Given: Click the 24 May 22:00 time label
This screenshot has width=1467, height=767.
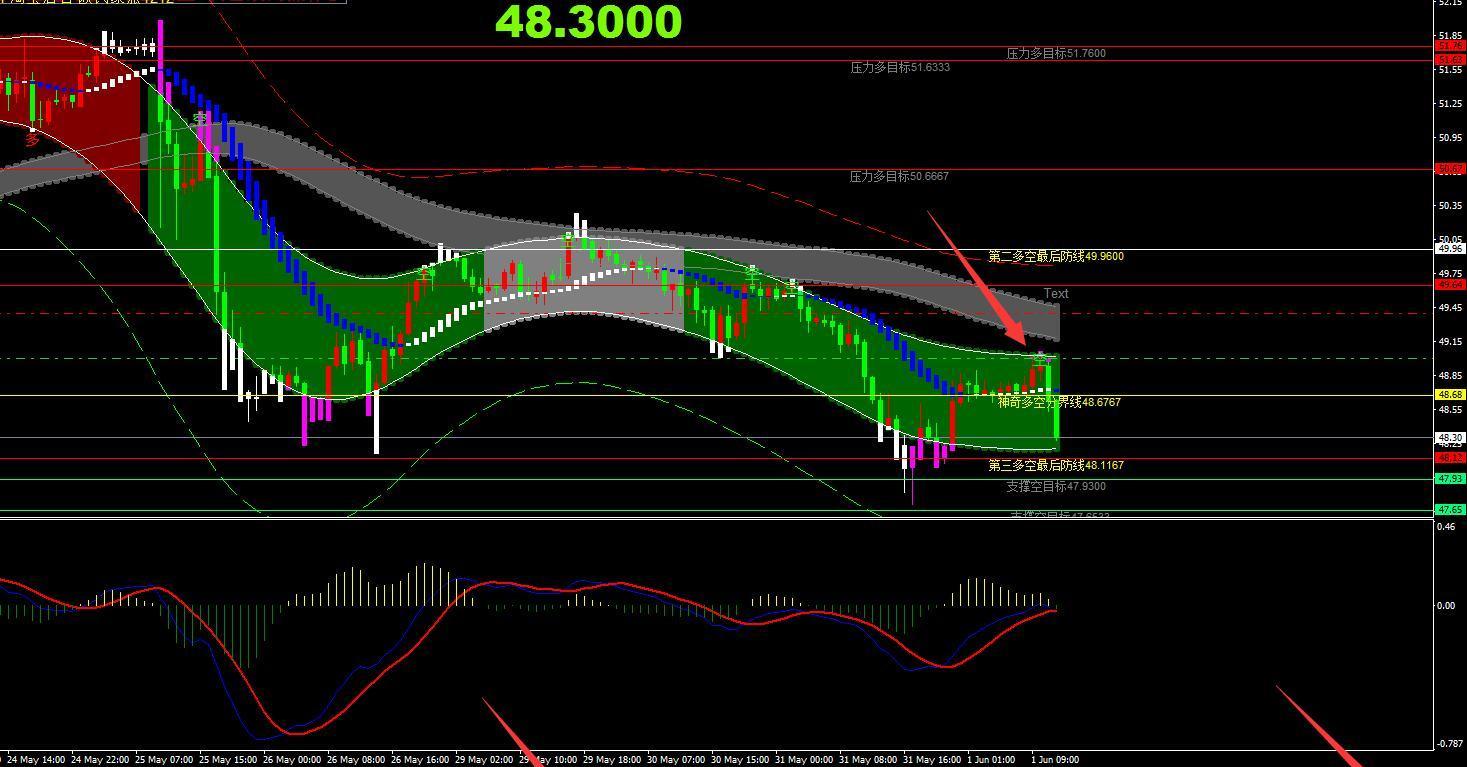Looking at the screenshot, I should [x=100, y=760].
